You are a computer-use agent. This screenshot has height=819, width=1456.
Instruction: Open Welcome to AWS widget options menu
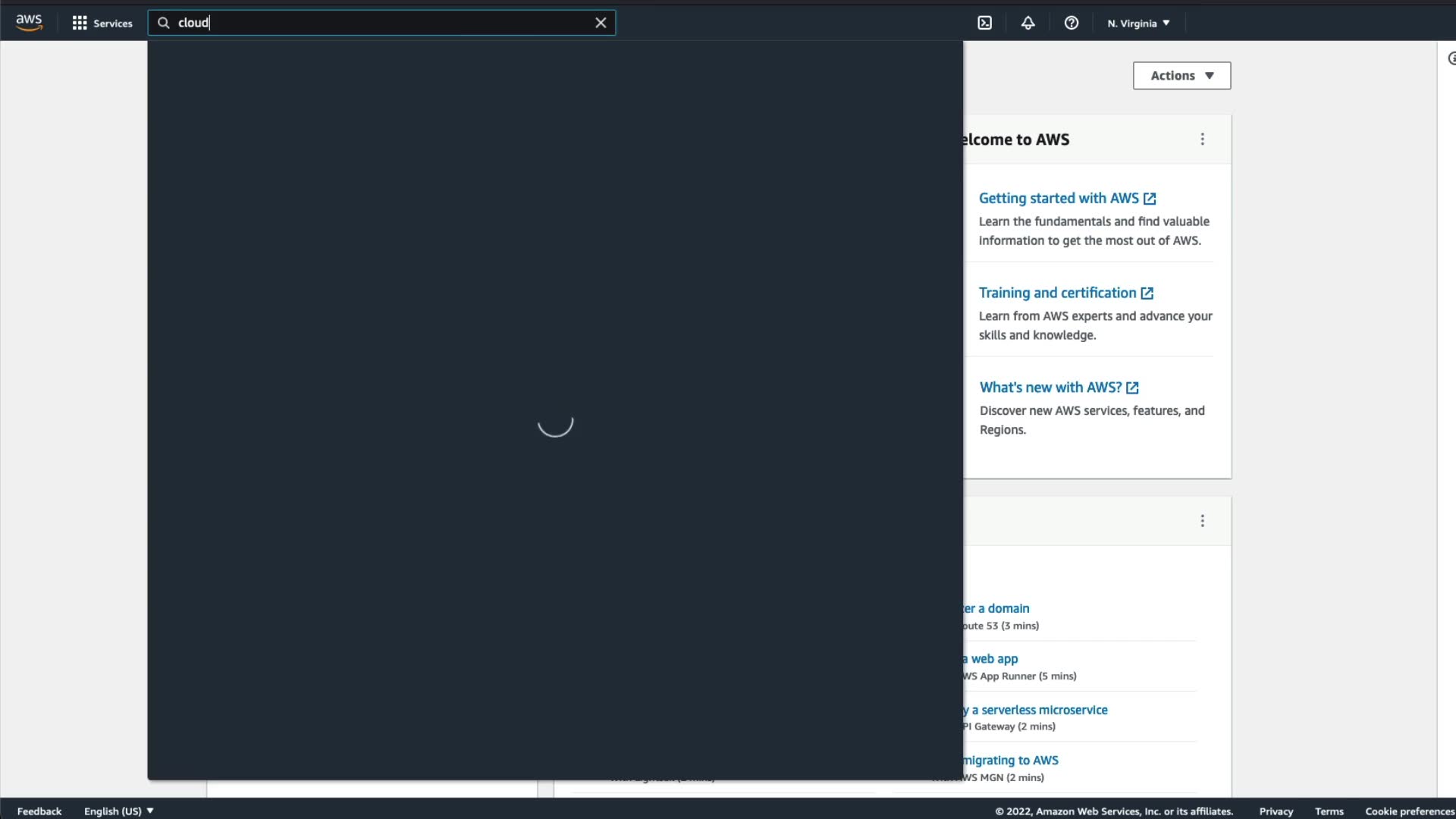(x=1202, y=140)
